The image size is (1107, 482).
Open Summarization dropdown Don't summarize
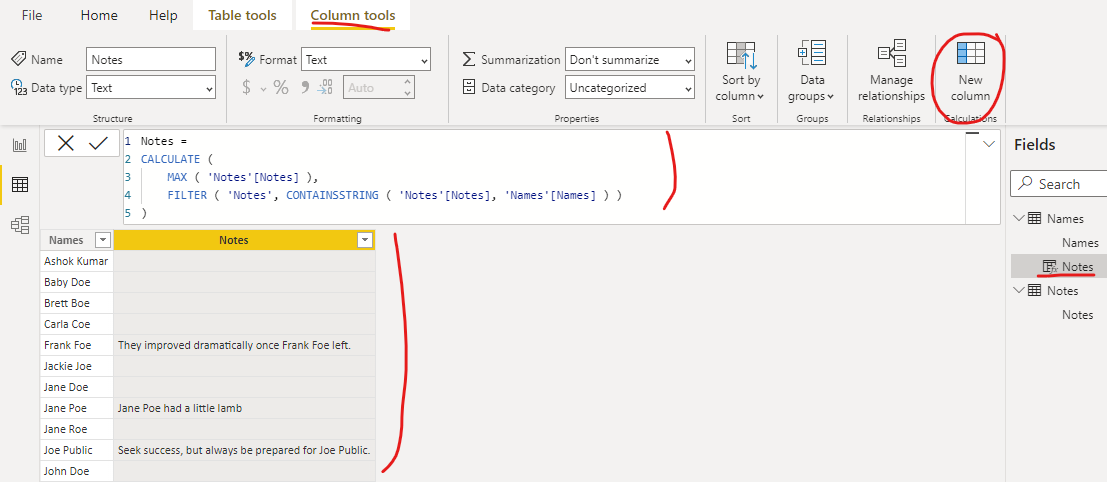[x=630, y=60]
